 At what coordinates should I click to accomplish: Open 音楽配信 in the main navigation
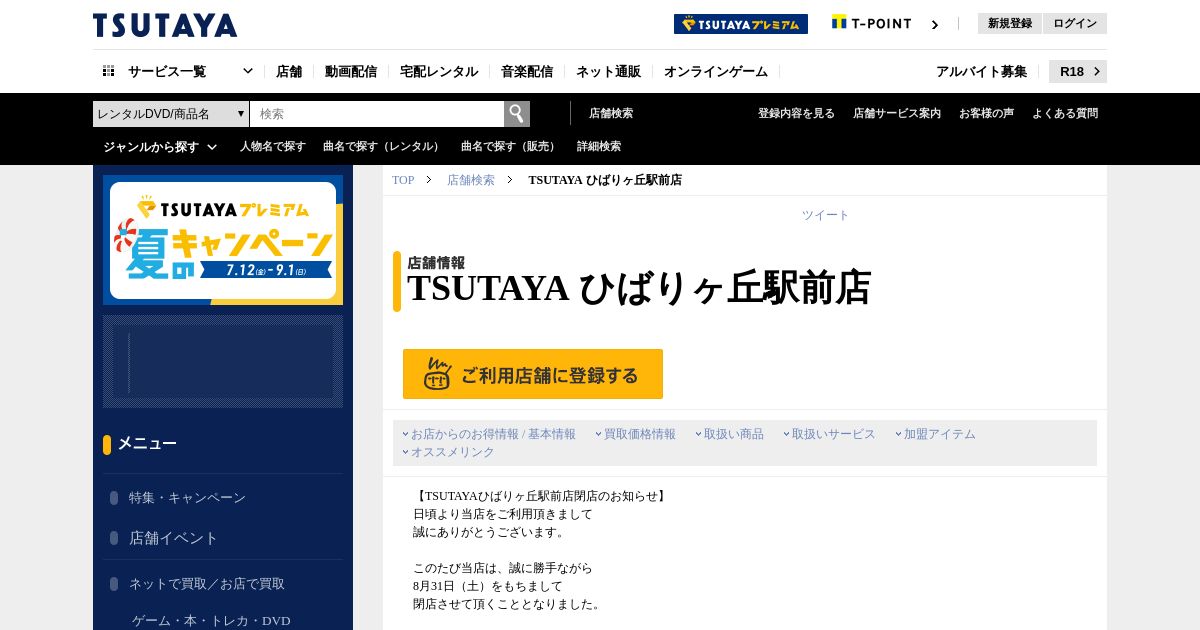[527, 71]
